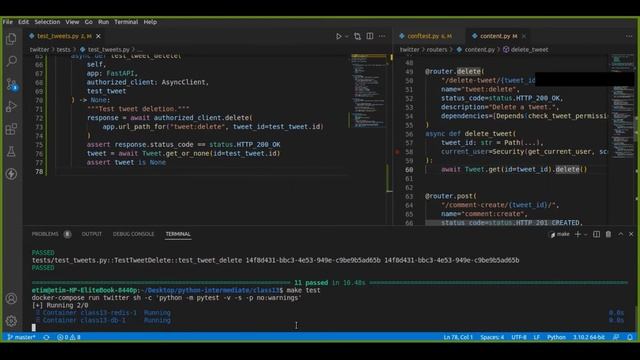Open the Manage gear icon

[x=11, y=321]
